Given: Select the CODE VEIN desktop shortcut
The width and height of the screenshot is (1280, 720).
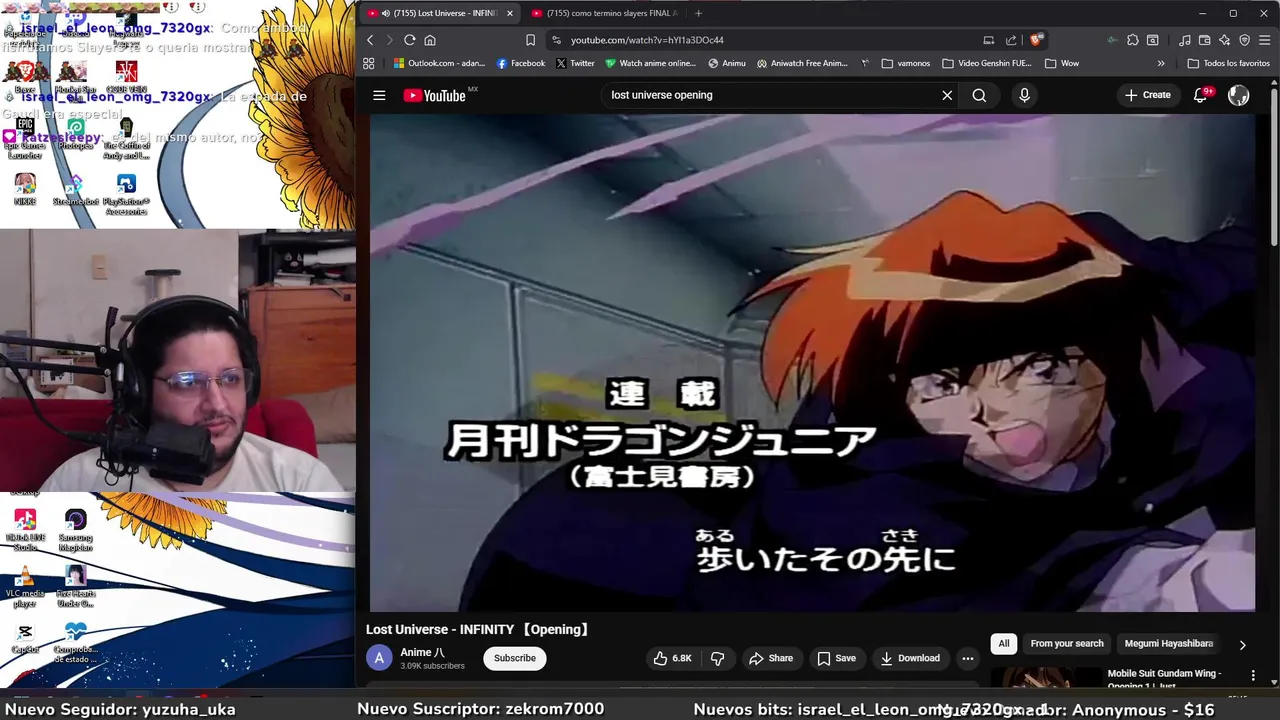Looking at the screenshot, I should click(x=126, y=78).
